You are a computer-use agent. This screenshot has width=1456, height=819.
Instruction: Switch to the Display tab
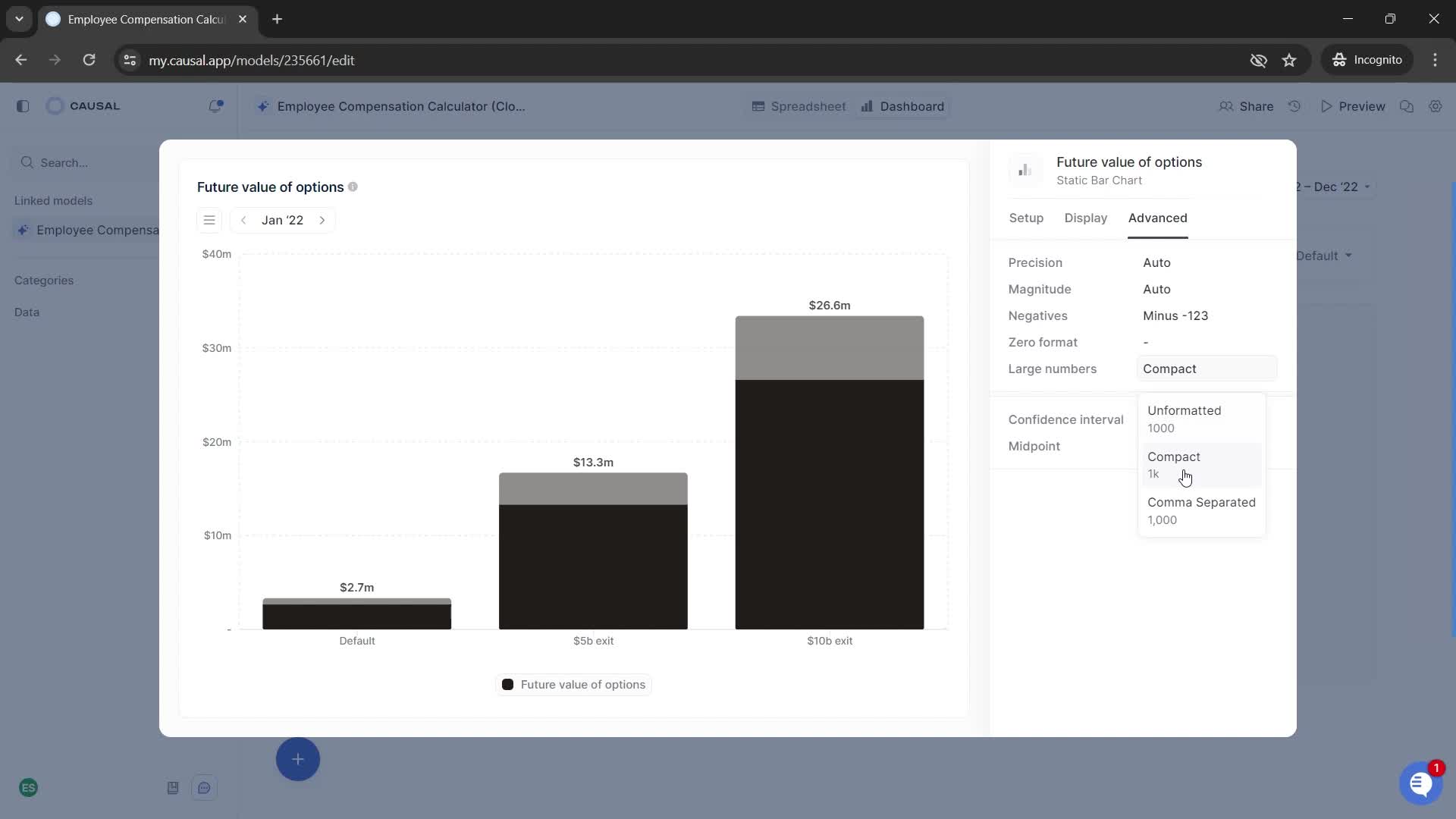[x=1085, y=217]
